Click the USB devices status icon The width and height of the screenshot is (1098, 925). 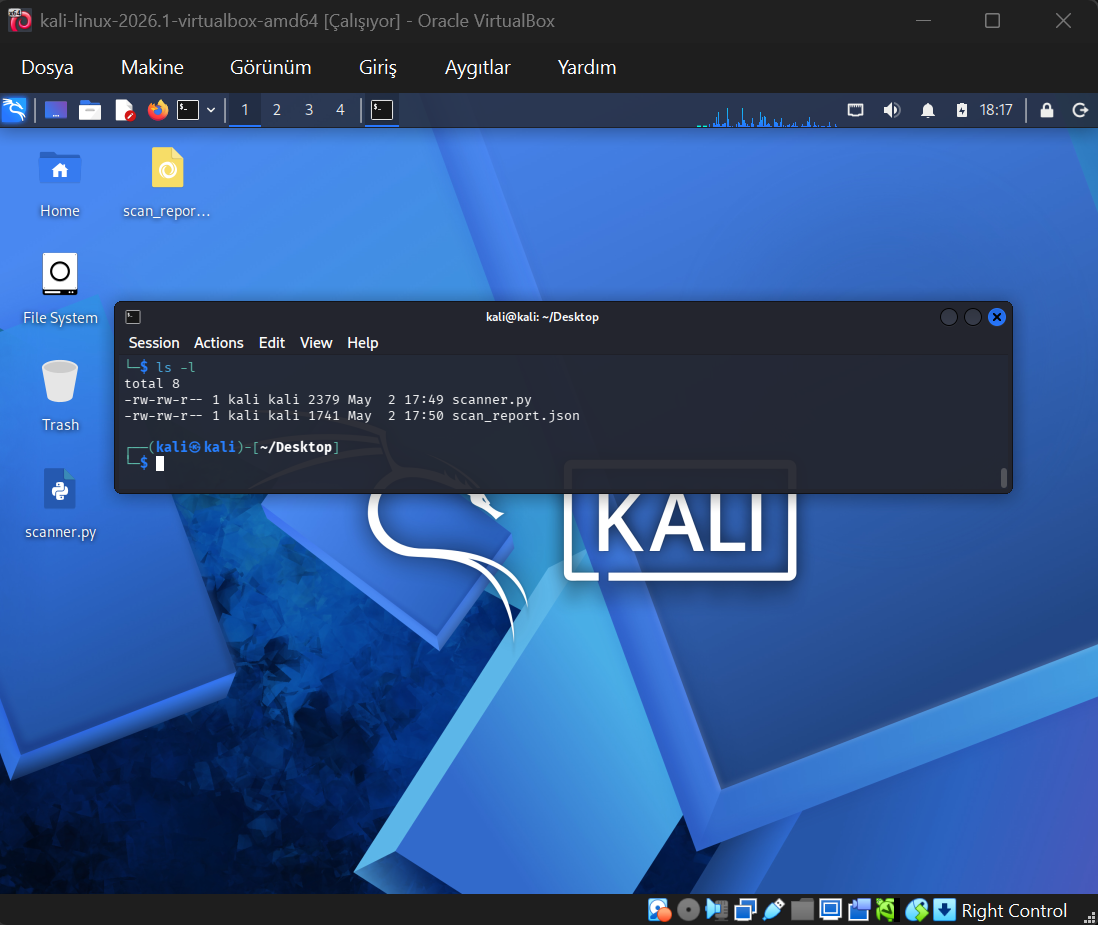pos(774,910)
